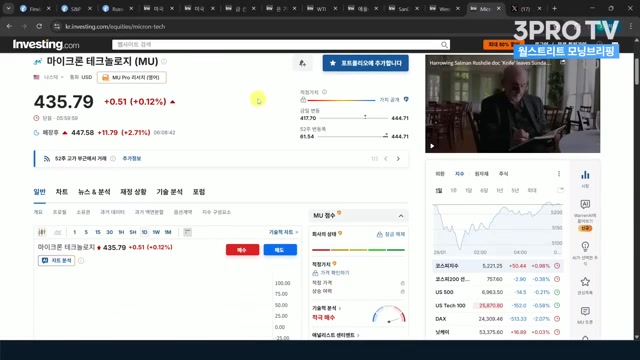640x360 pixels.
Task: Click the red 매수 buy button
Action: point(242,250)
